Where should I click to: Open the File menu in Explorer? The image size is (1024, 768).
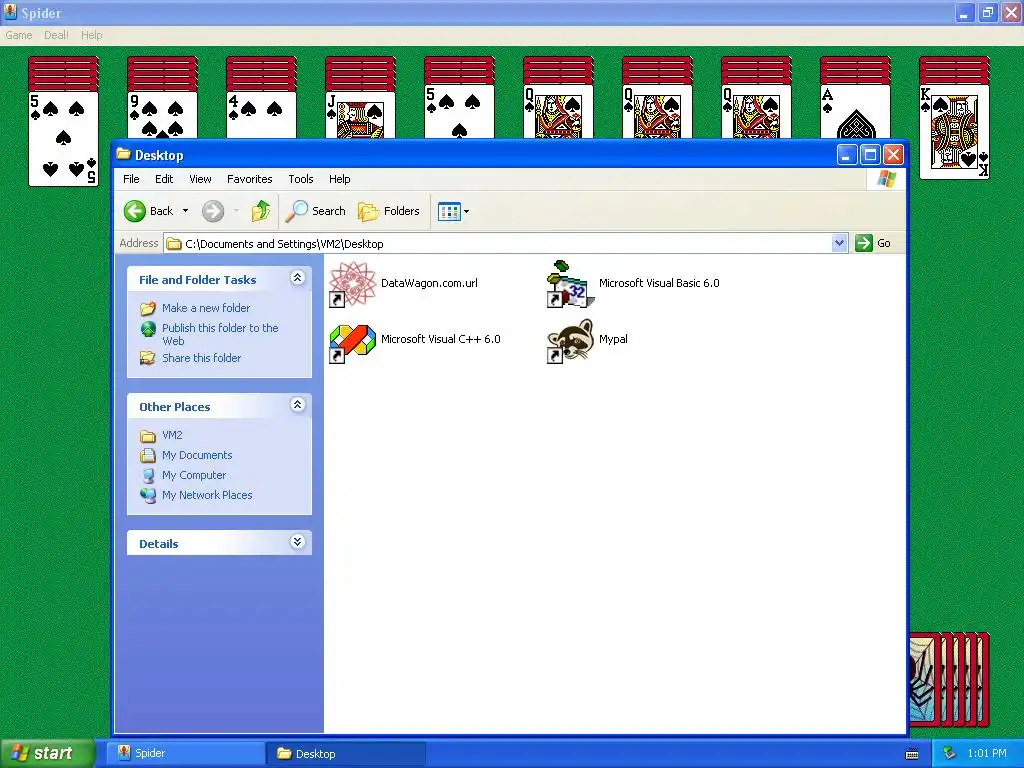tap(131, 179)
